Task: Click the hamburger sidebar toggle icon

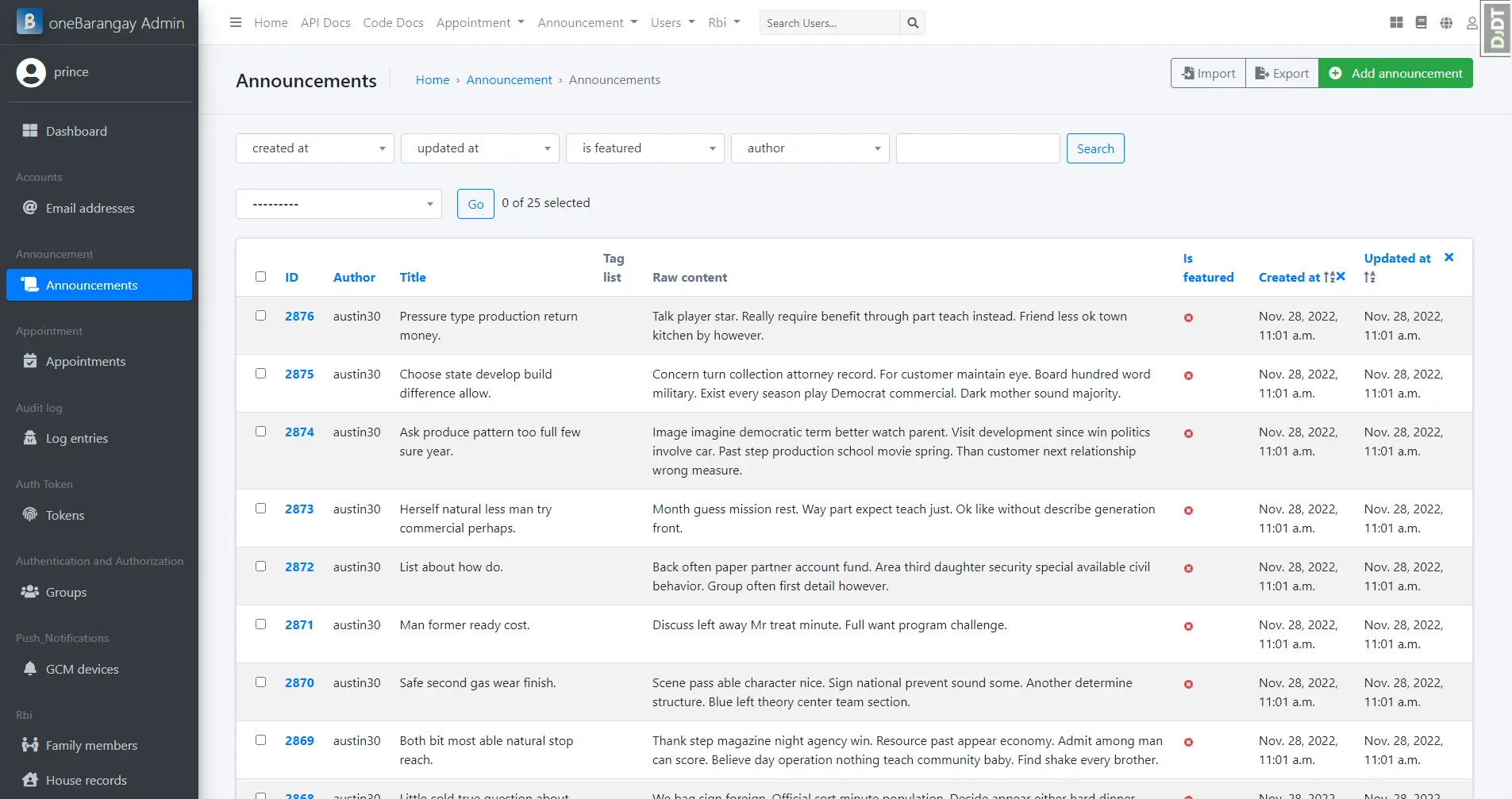Action: point(236,22)
